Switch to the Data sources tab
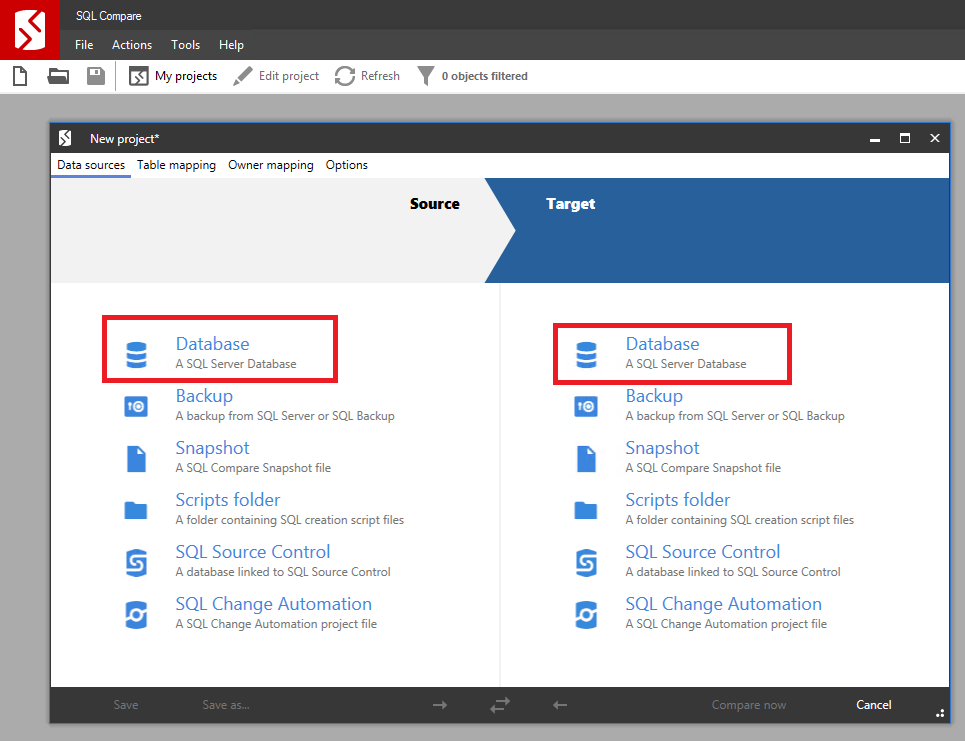965x741 pixels. 91,165
